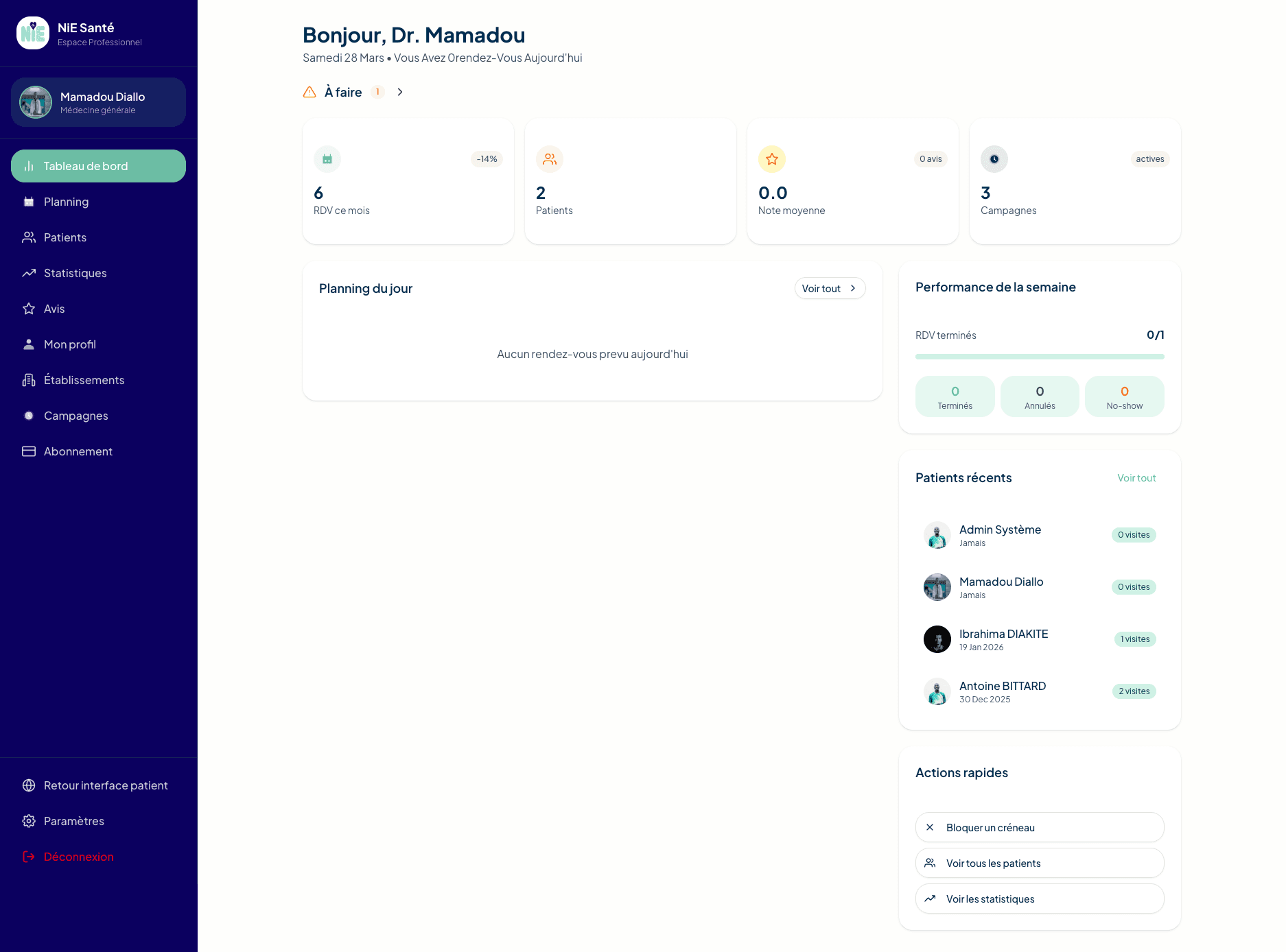Click the Paramètres gear icon
The image size is (1286, 952).
[x=29, y=821]
